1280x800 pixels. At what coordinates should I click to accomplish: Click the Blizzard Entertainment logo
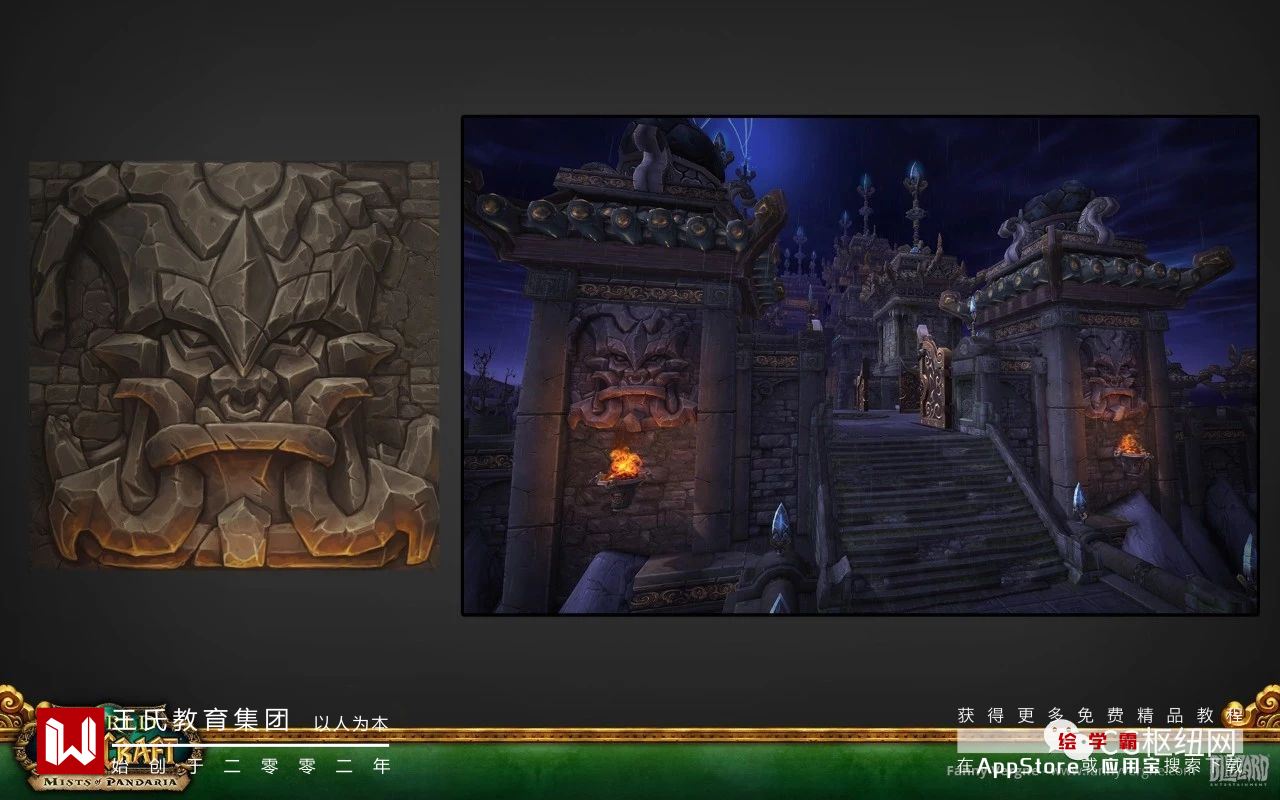[x=1239, y=772]
